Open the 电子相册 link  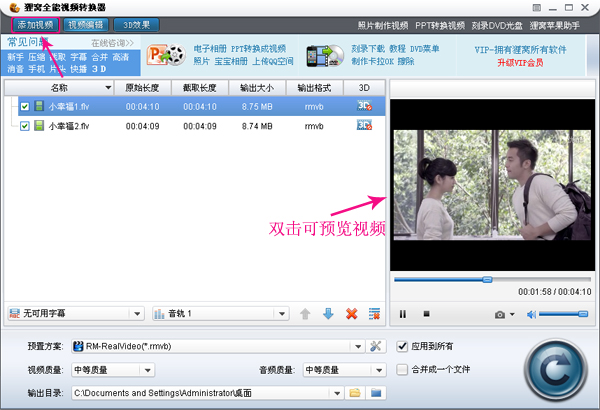tap(210, 49)
